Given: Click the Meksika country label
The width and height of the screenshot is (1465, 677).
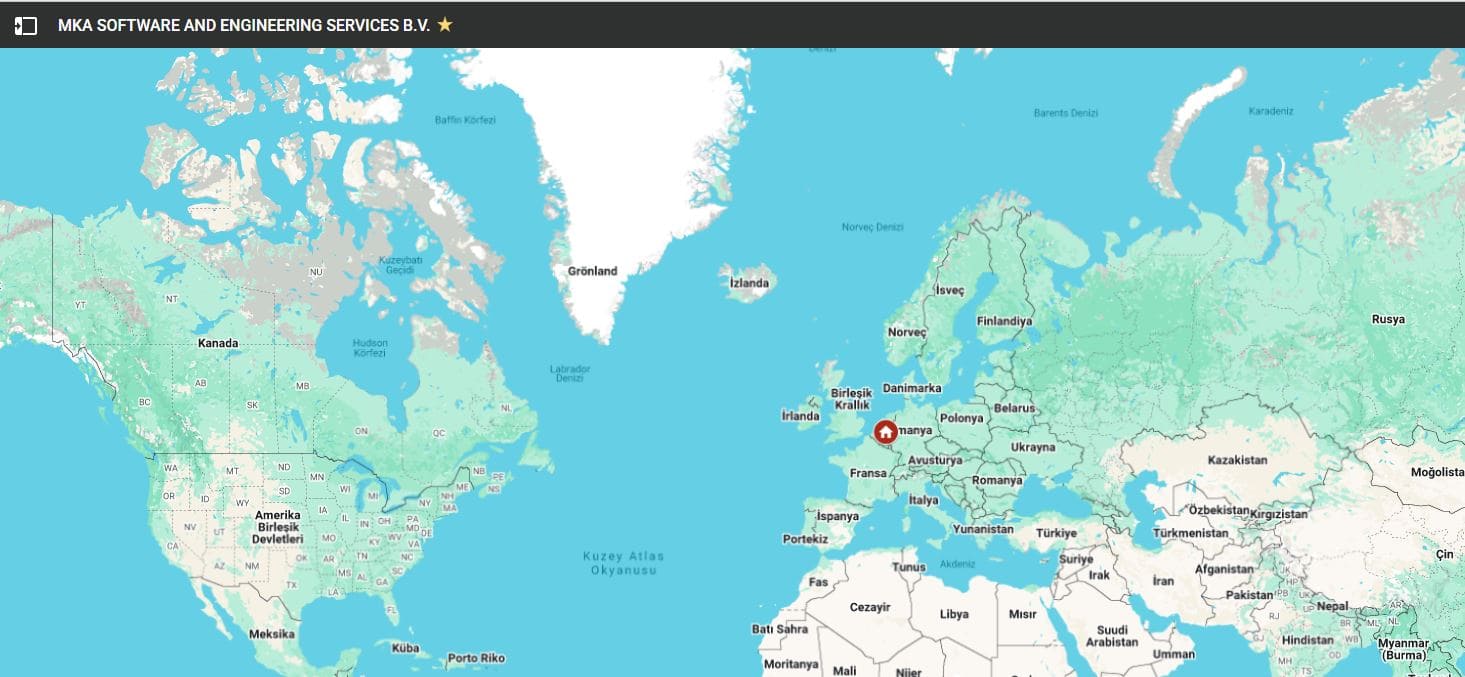Looking at the screenshot, I should (271, 634).
